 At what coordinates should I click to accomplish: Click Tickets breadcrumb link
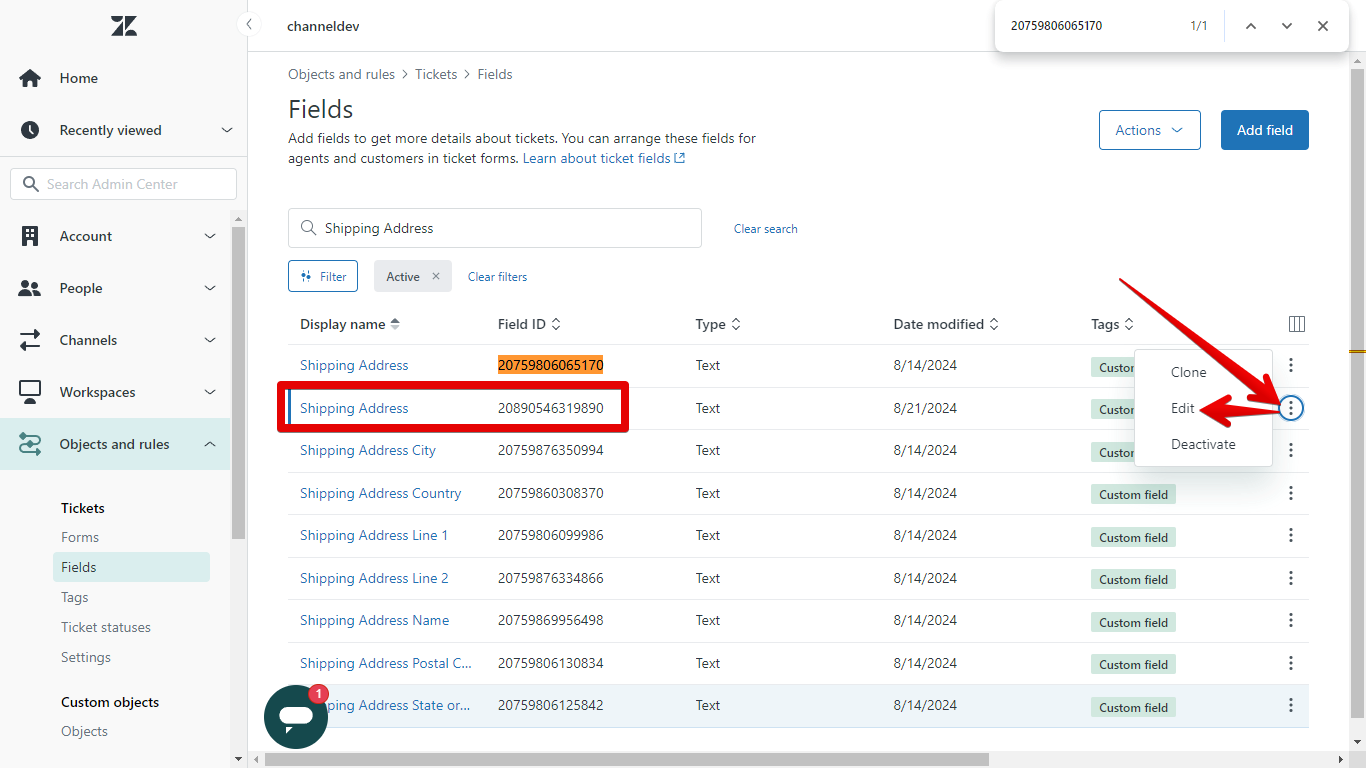436,74
